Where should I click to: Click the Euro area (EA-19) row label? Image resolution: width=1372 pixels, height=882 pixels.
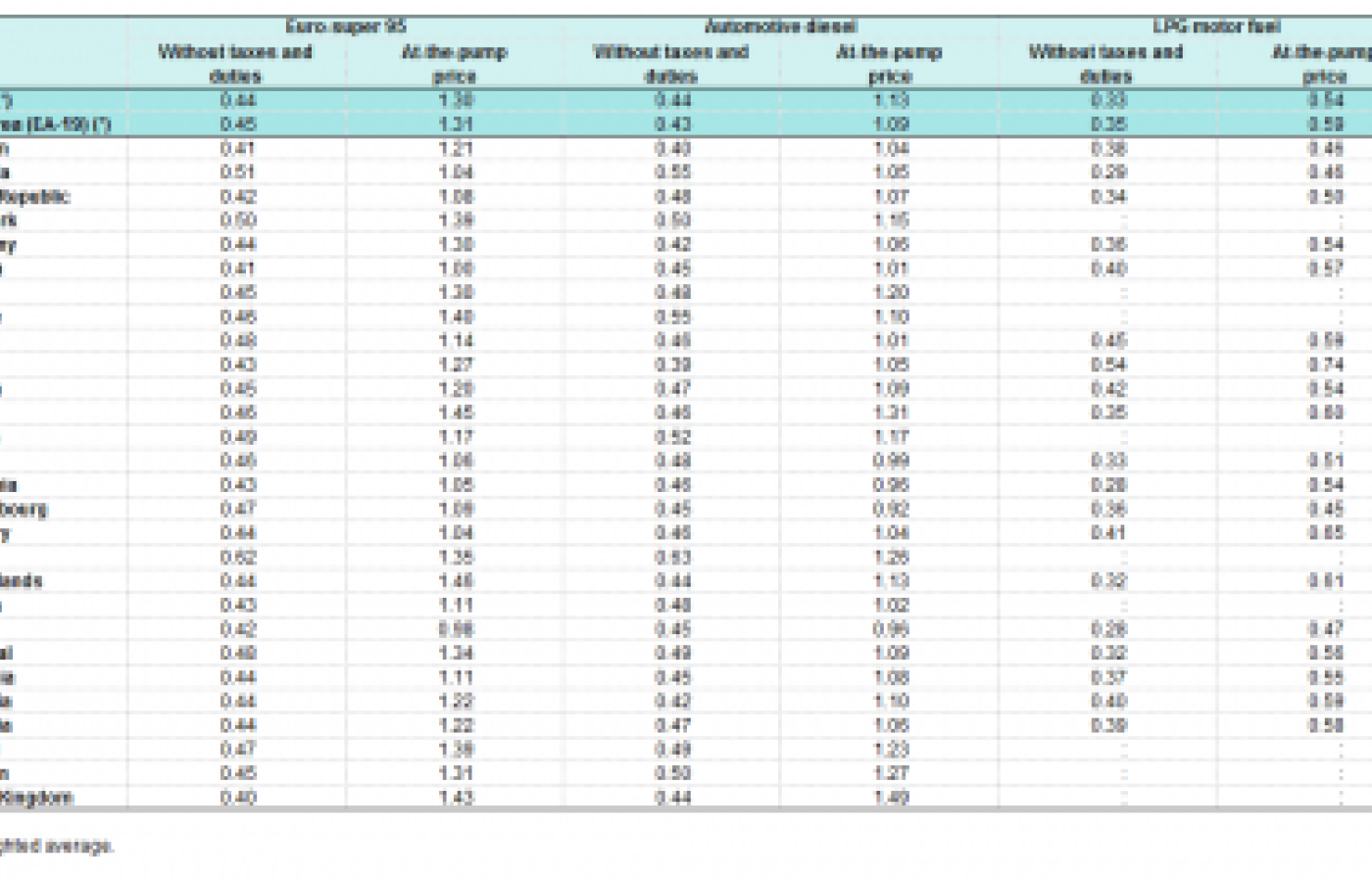click(x=55, y=124)
